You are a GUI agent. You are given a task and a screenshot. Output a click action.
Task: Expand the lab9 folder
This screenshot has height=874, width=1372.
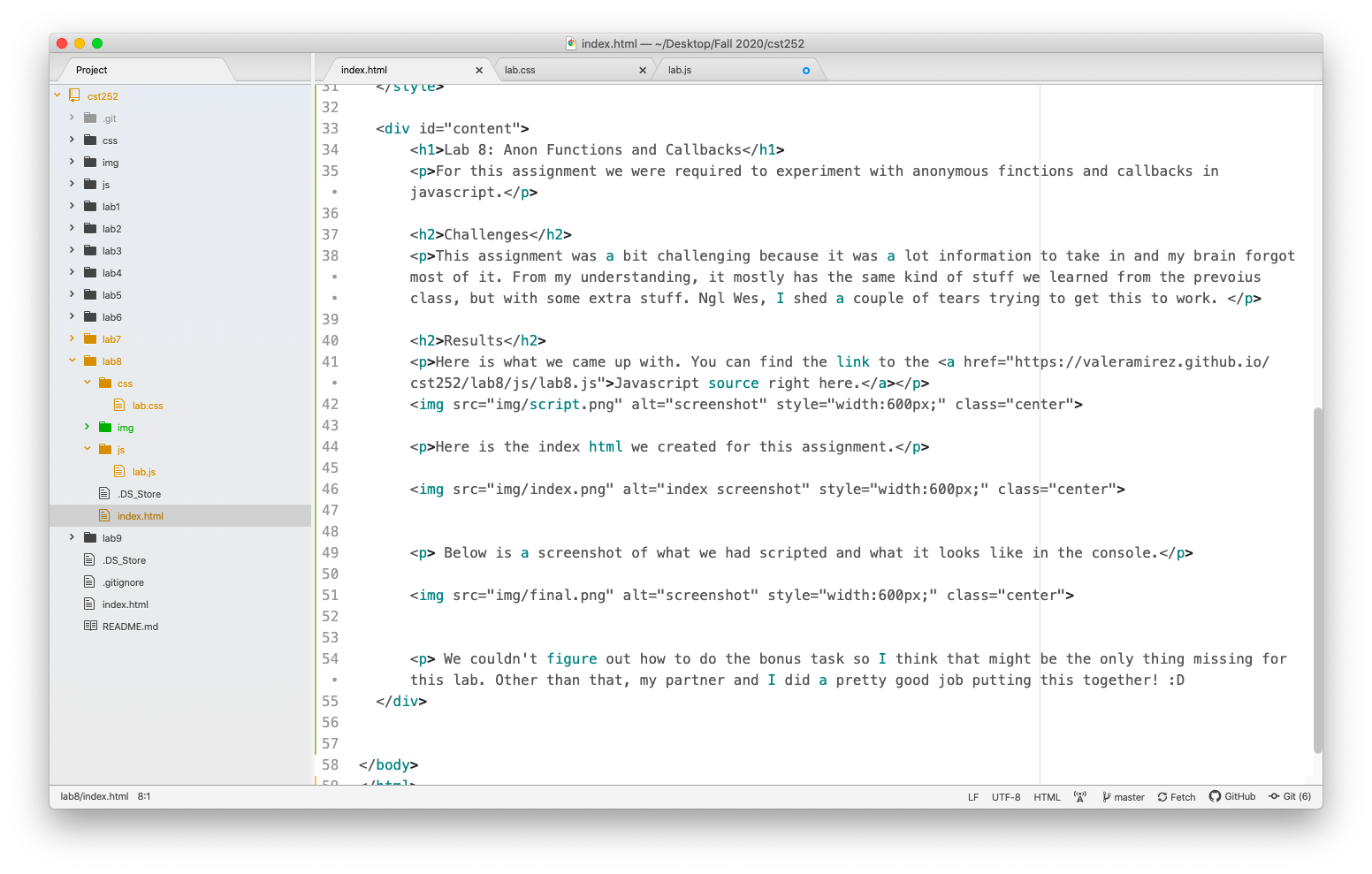coord(72,537)
